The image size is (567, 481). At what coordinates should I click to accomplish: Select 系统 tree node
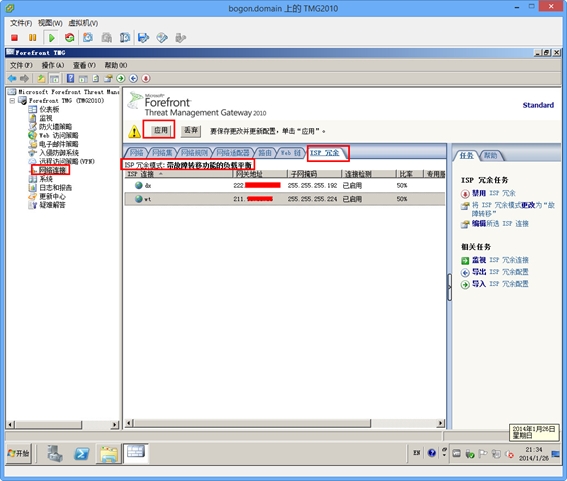46,179
